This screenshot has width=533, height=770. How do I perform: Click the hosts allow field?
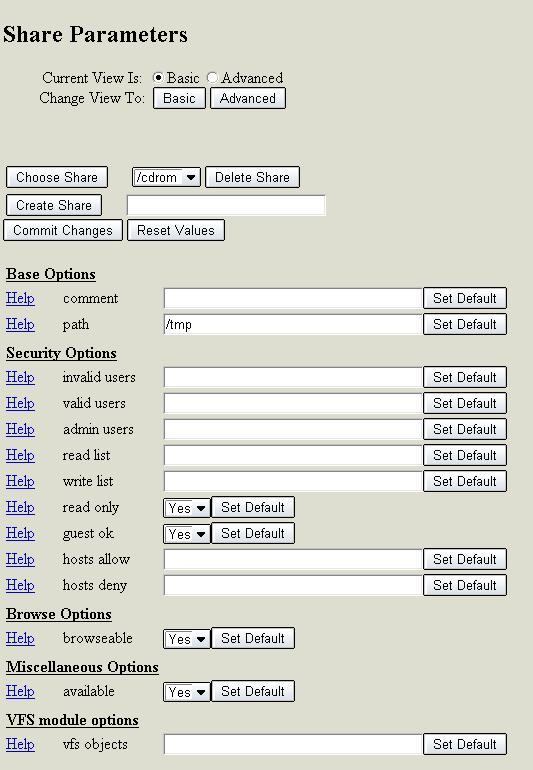(293, 559)
